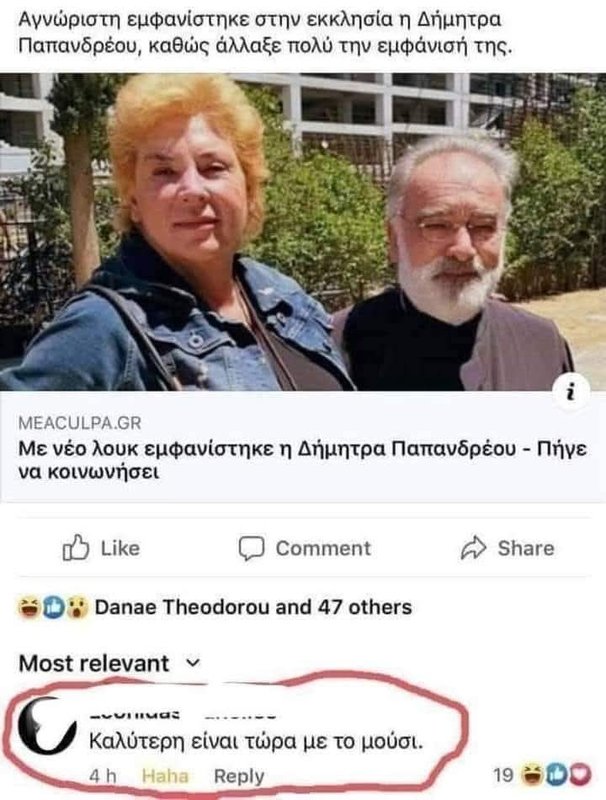Click the thumbs-up reaction icon on the post

[x=53, y=607]
